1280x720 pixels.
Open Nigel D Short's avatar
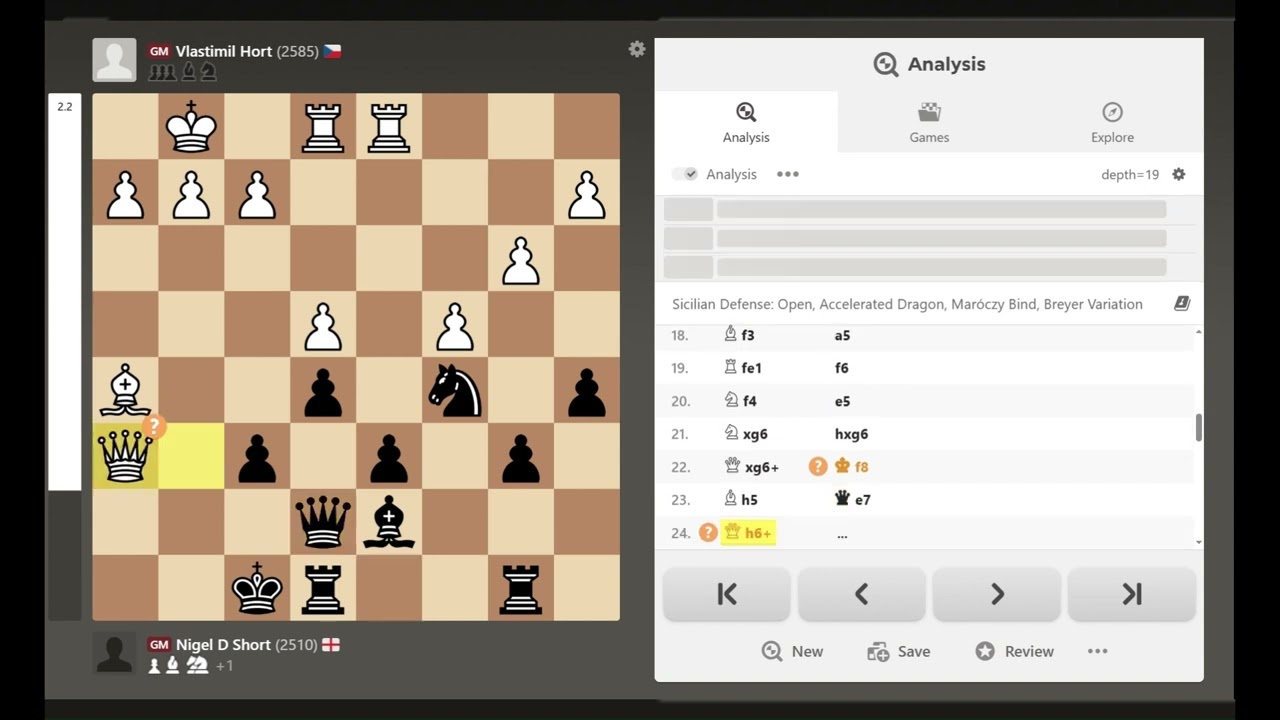tap(114, 653)
